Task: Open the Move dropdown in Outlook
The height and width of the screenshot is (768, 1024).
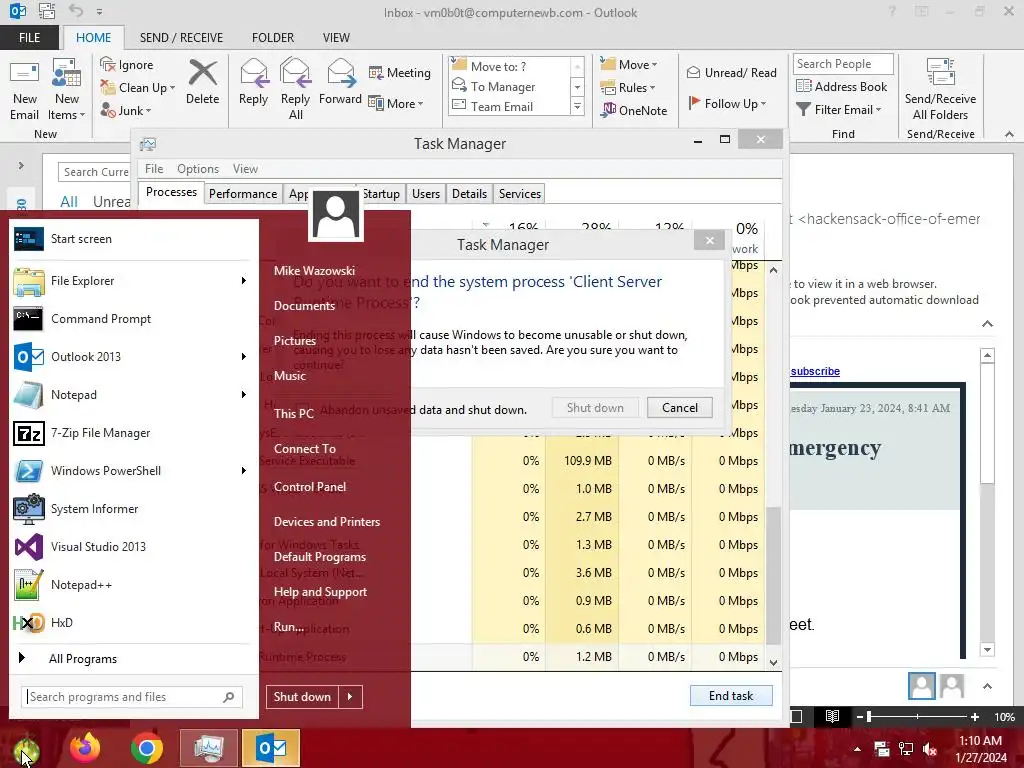Action: [629, 64]
